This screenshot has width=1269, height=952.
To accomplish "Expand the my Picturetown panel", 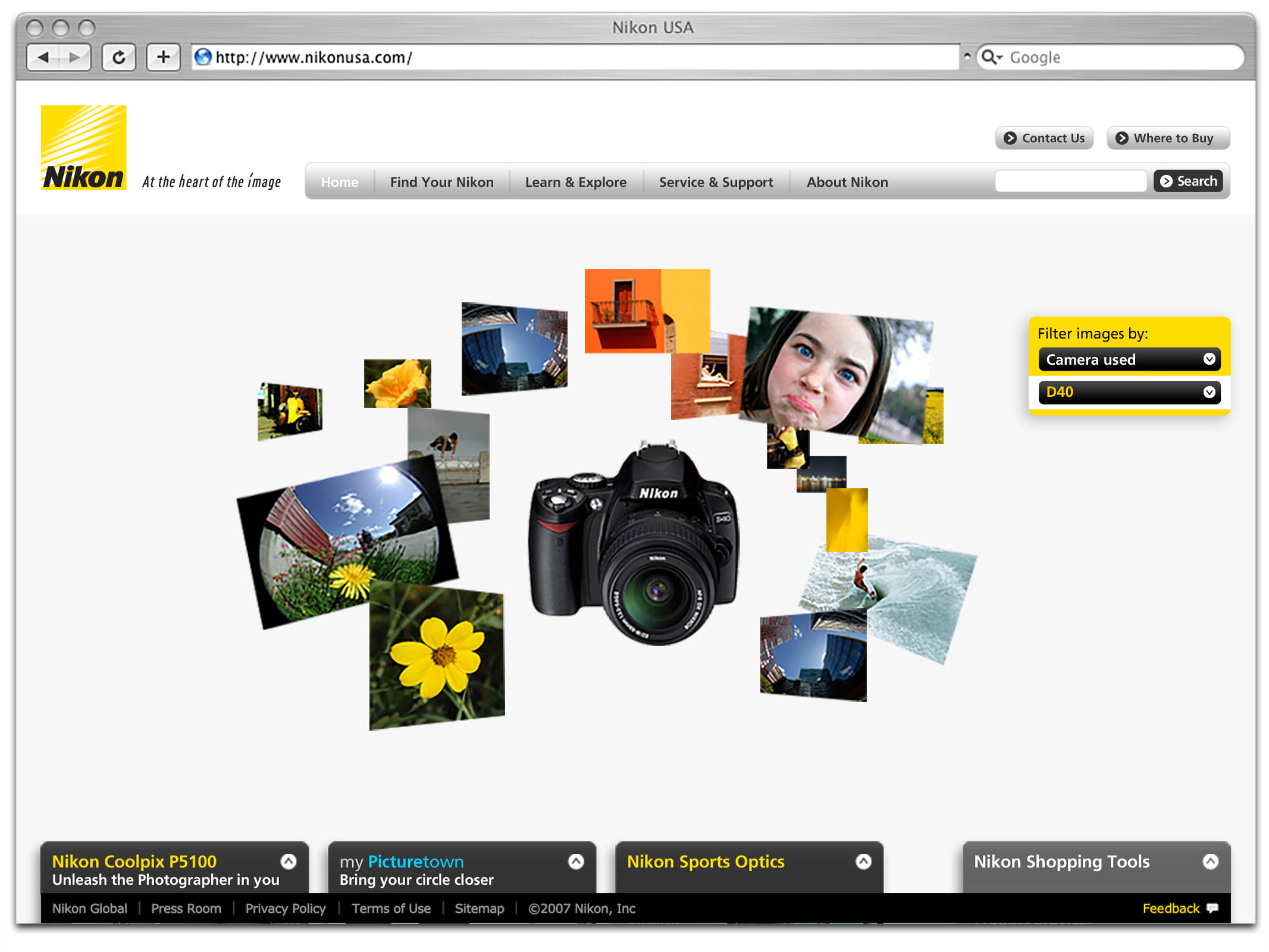I will [x=576, y=862].
